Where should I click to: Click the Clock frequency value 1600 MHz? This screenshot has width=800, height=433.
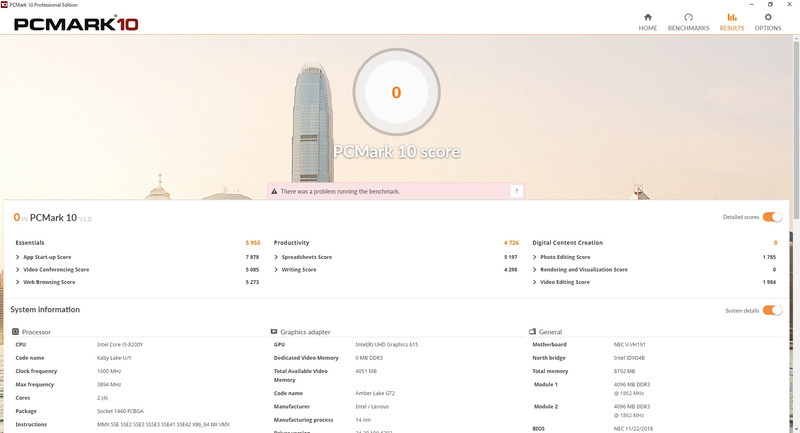109,371
